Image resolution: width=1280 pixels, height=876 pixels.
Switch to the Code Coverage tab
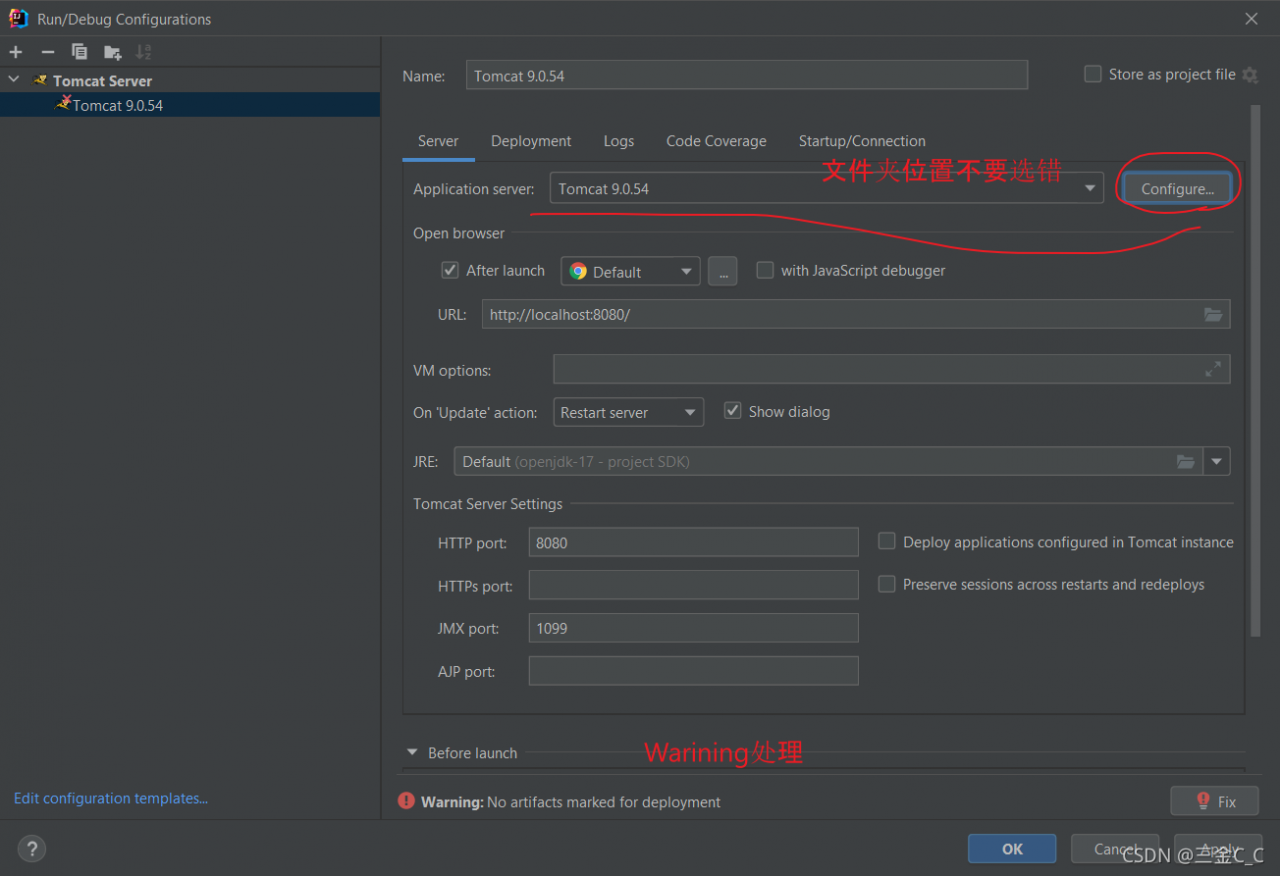click(716, 141)
